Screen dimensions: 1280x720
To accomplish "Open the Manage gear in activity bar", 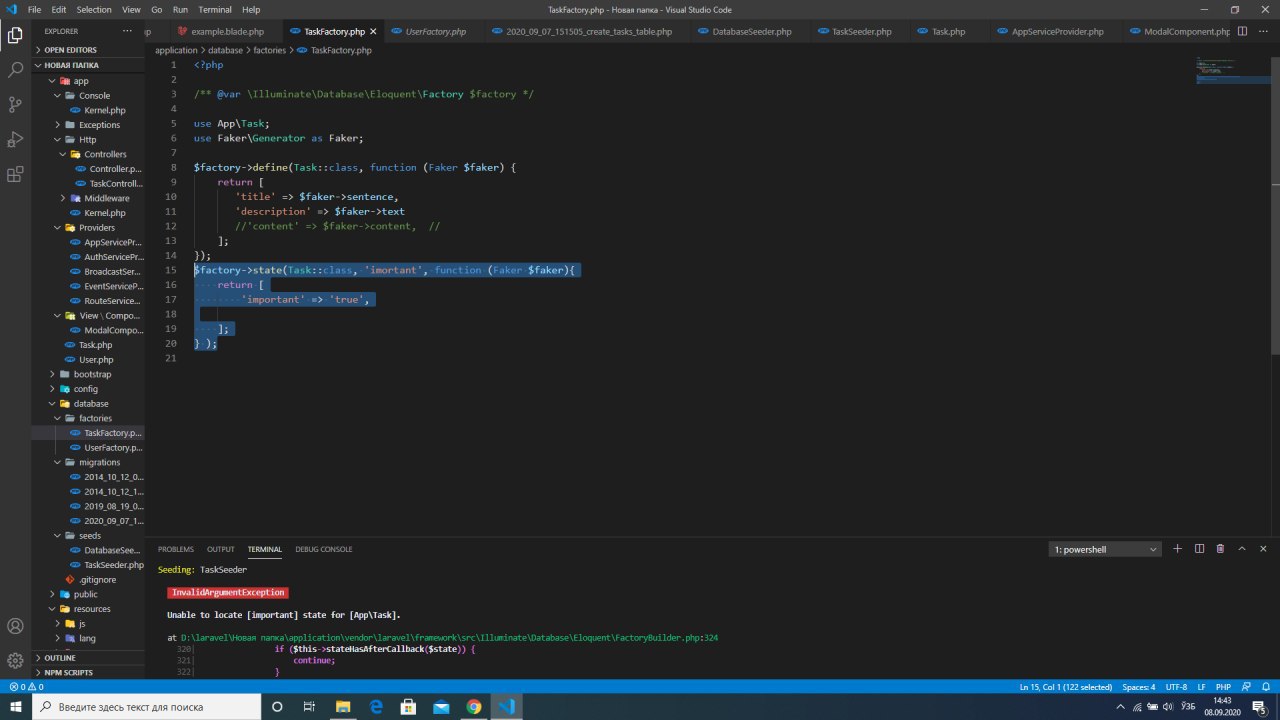I will point(15,660).
